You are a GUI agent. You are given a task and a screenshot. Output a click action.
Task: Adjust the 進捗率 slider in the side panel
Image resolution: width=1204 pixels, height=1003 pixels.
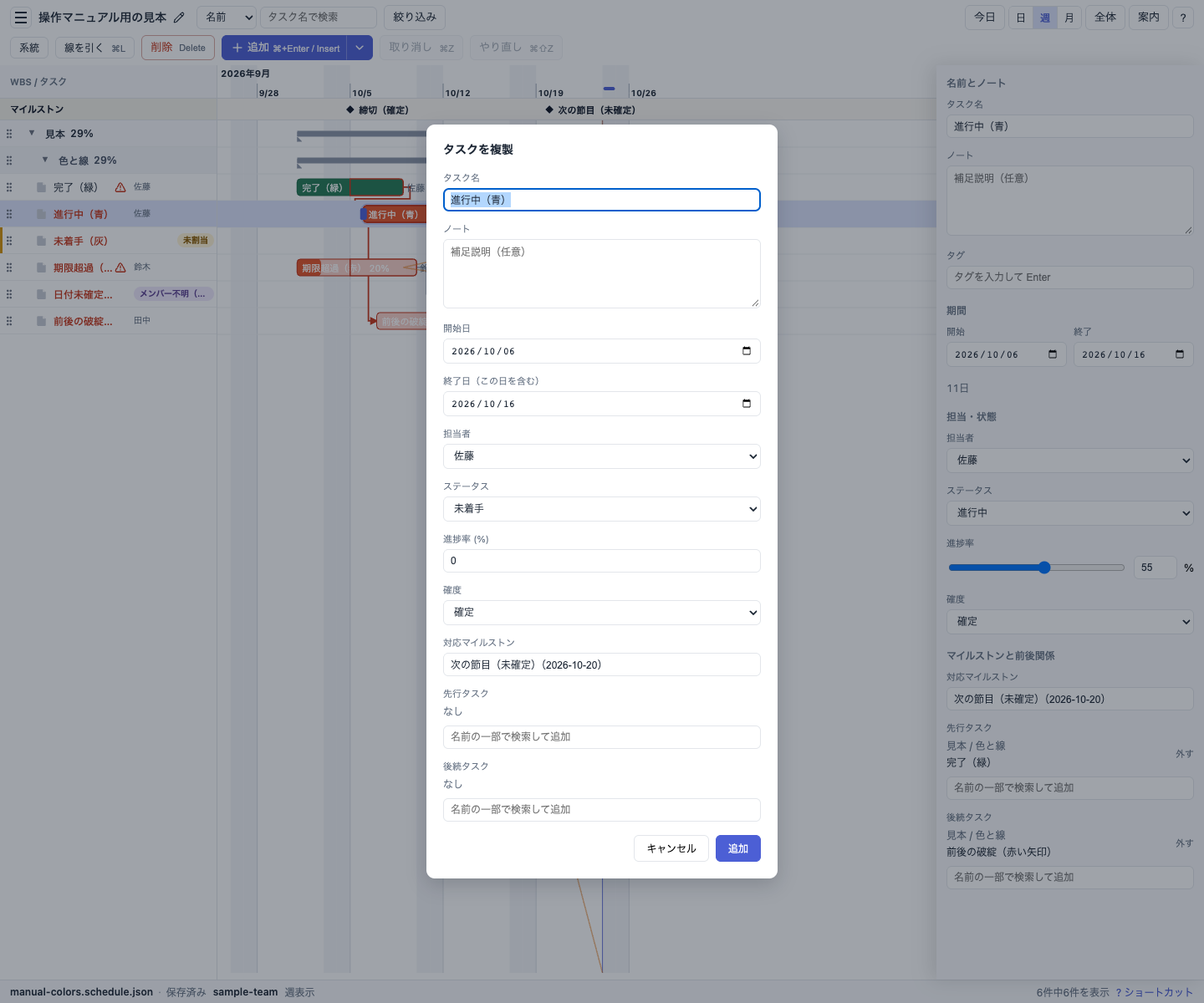[x=1037, y=568]
